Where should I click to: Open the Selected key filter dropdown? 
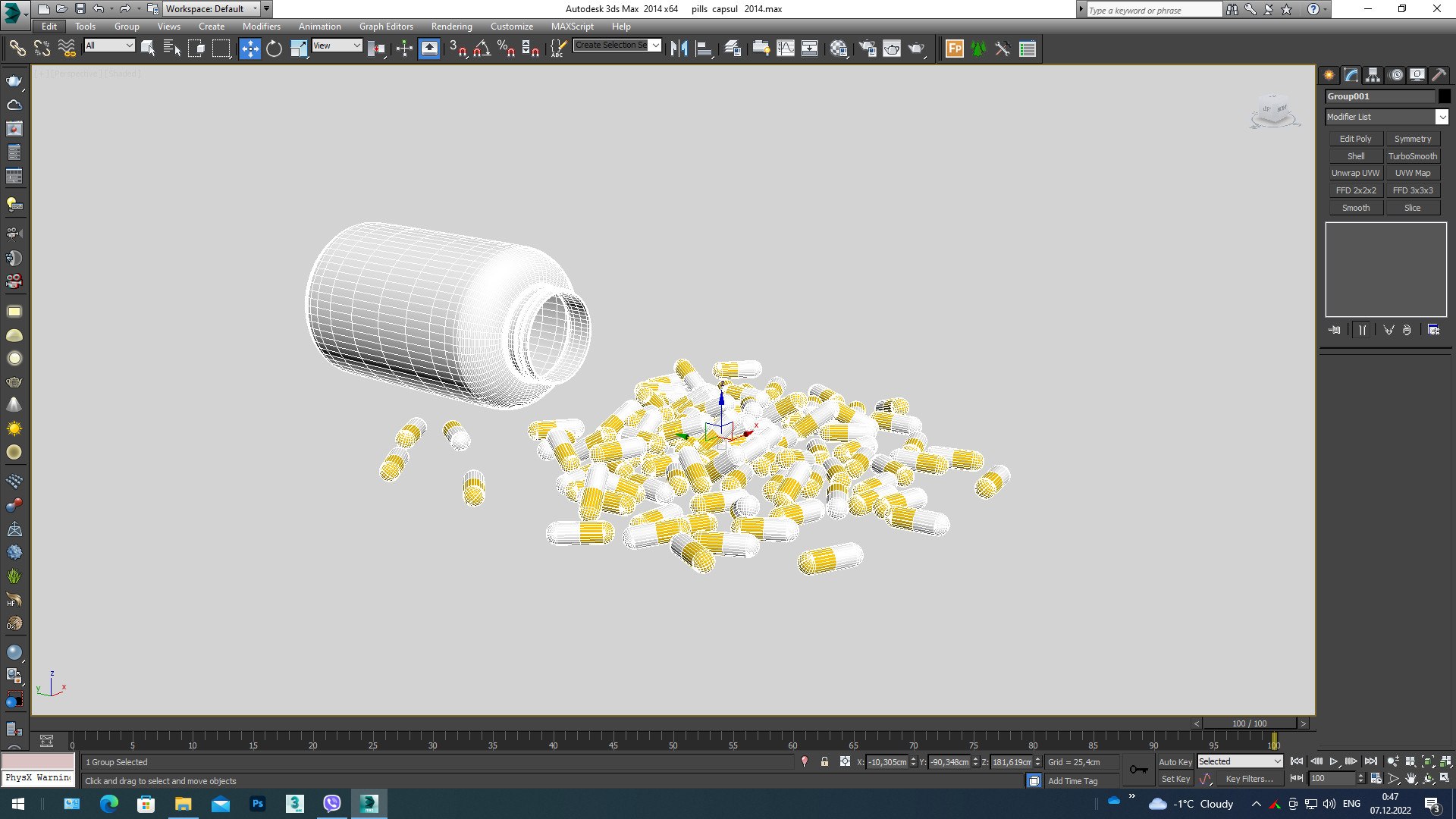pos(1240,761)
